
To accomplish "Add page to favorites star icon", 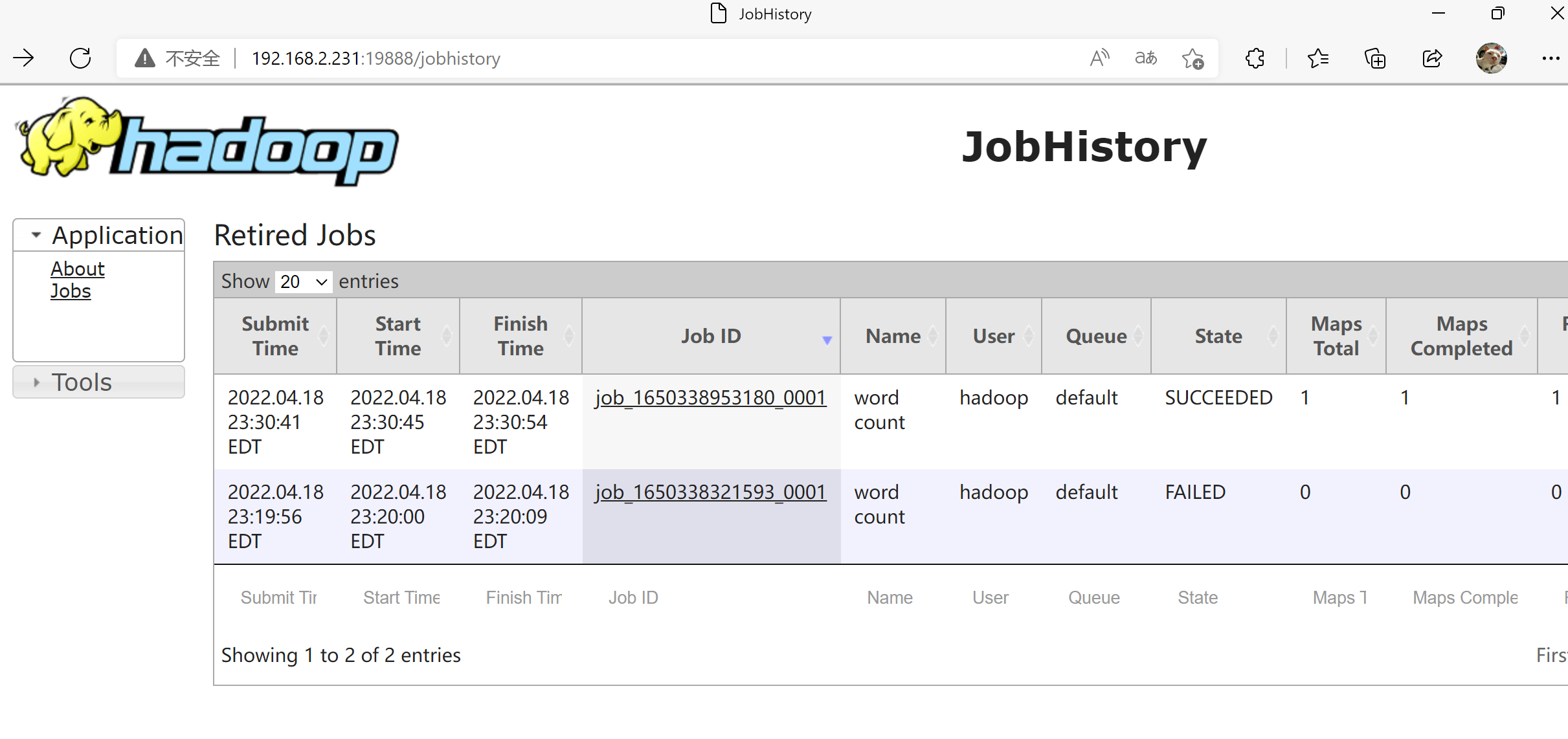I will pos(1193,58).
